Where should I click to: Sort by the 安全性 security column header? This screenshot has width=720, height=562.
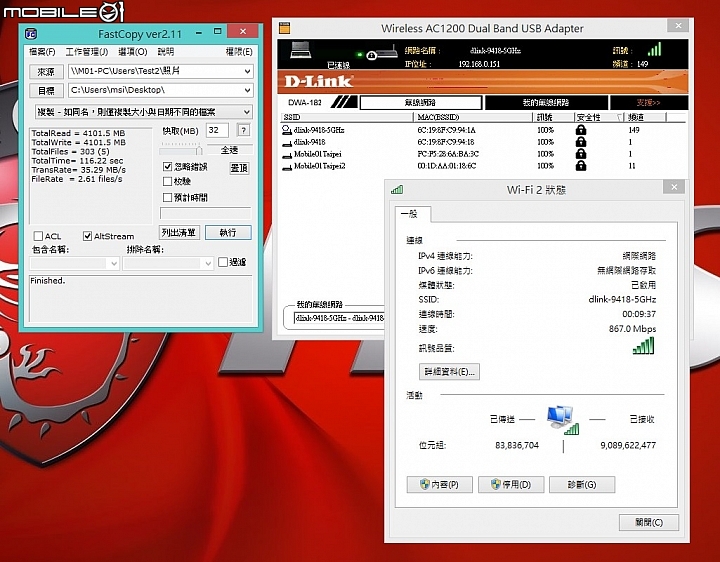click(599, 117)
